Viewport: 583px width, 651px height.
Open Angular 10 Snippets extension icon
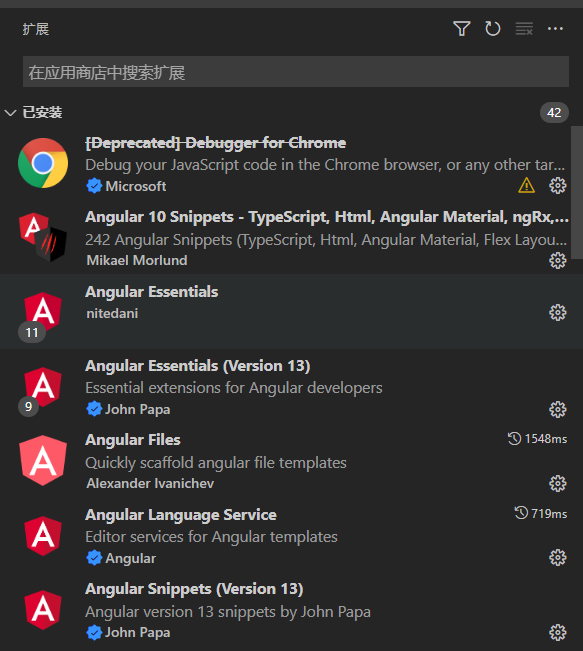click(43, 237)
